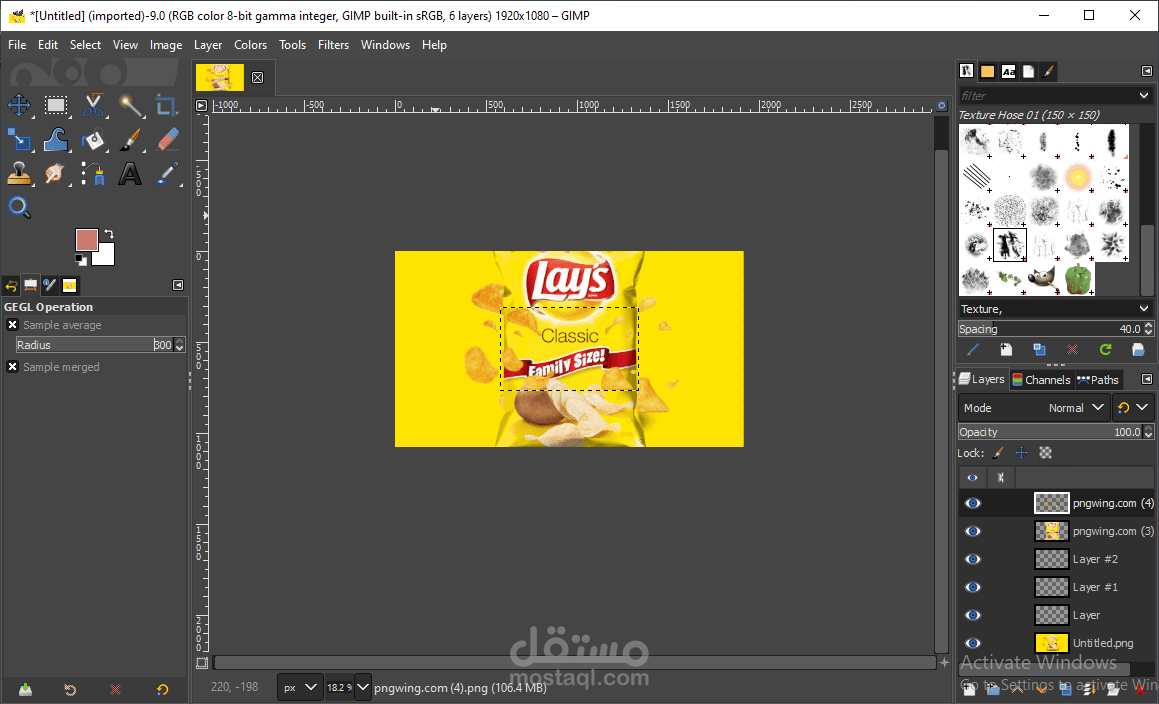The image size is (1159, 704).
Task: Create a new brush
Action: coord(1006,349)
